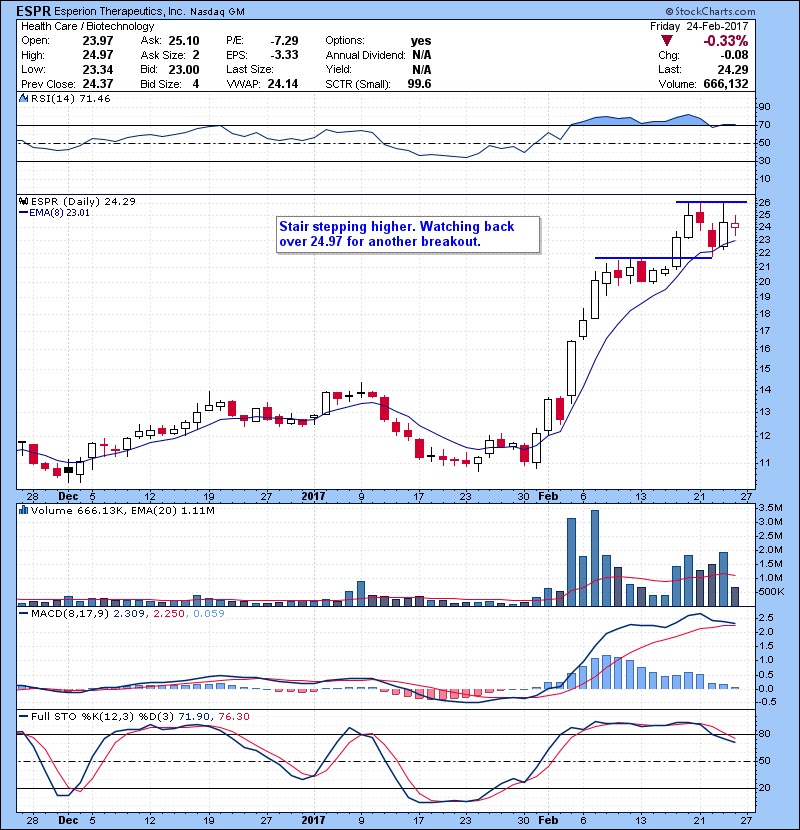Click the StockCharts.com credit in the header
The image size is (800, 830).
[x=711, y=11]
